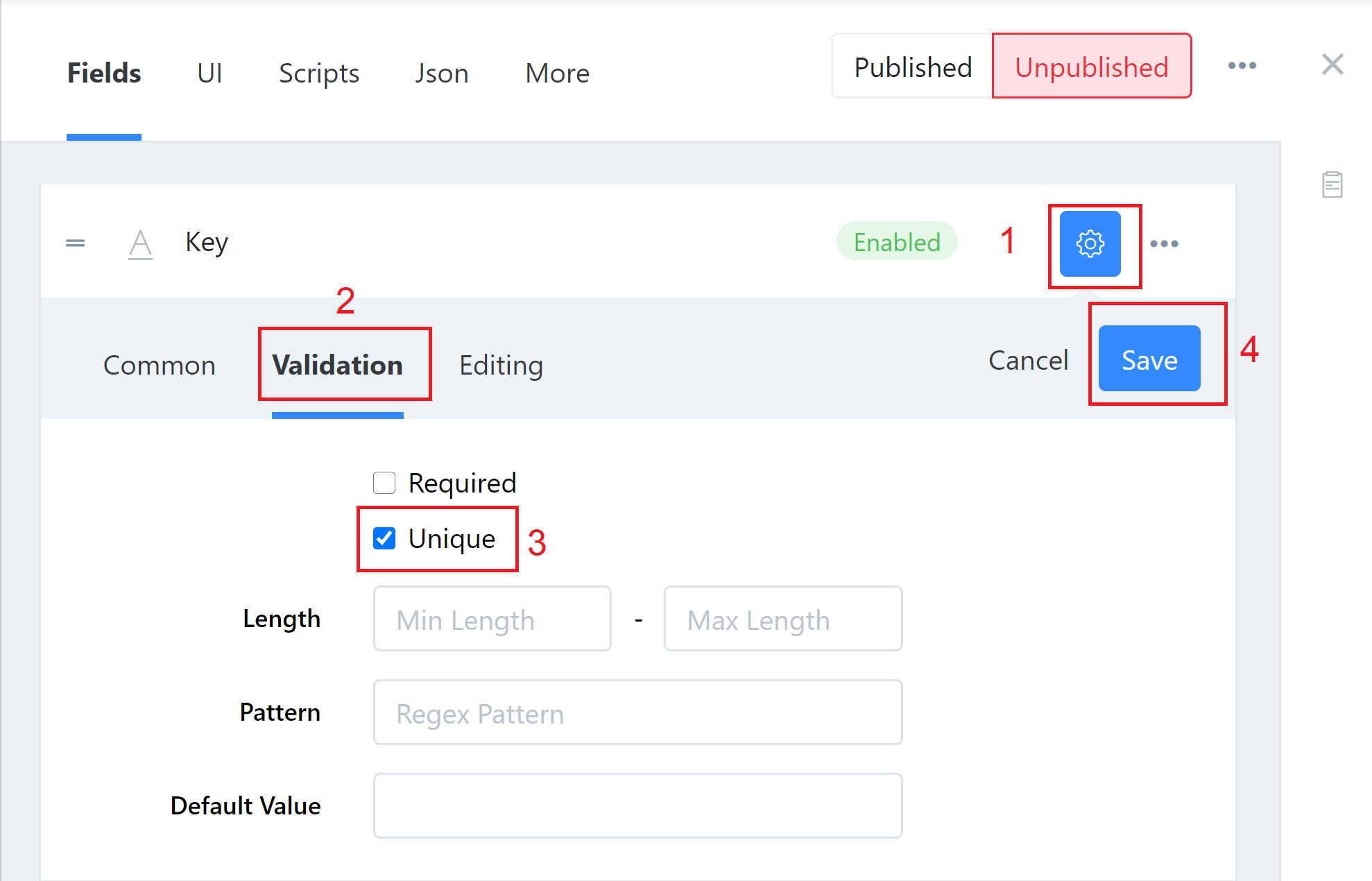Grab the drag handle beside Key field
This screenshot has height=881, width=1372.
pyautogui.click(x=75, y=243)
